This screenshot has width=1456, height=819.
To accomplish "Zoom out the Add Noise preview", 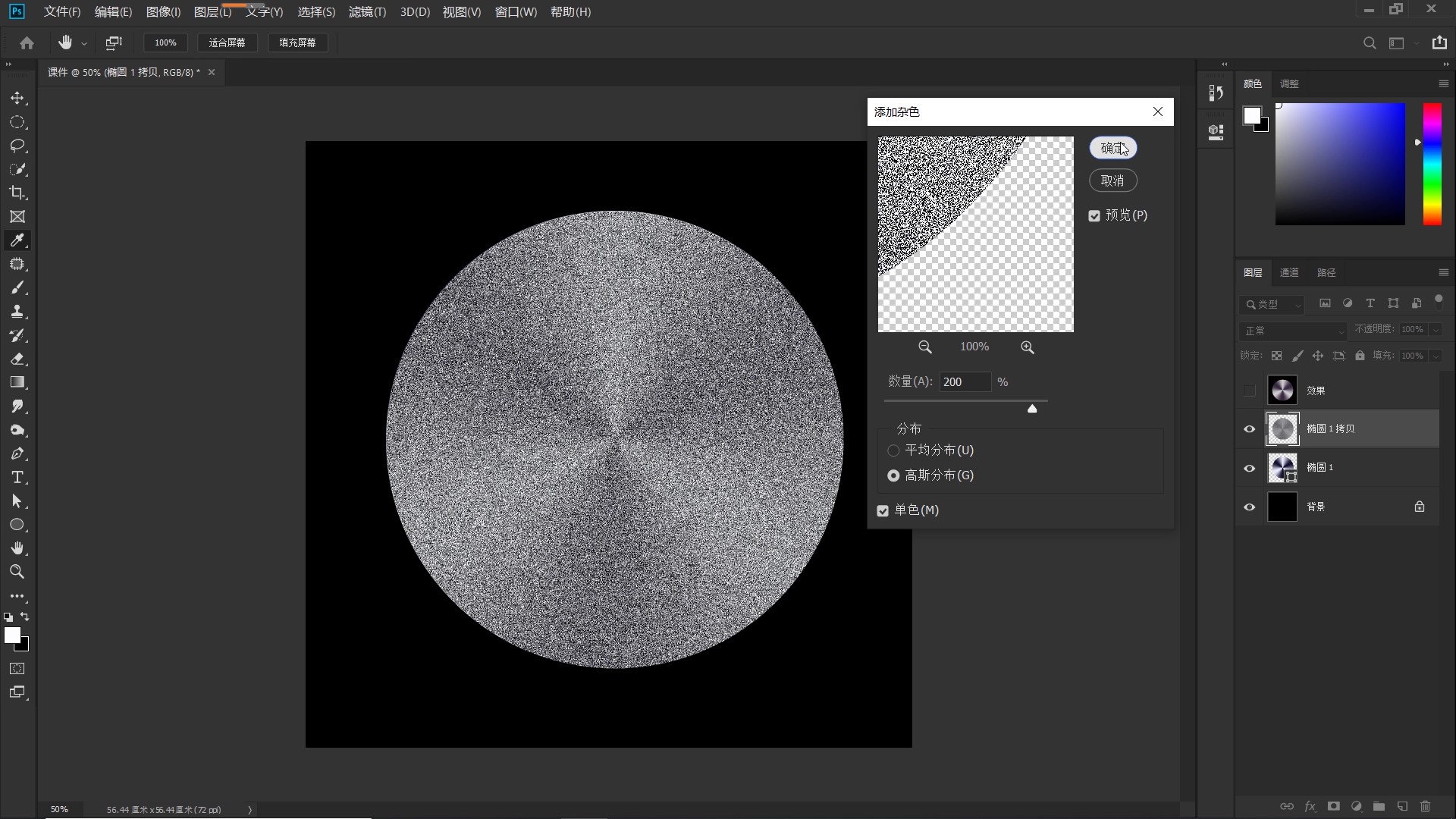I will coord(925,347).
